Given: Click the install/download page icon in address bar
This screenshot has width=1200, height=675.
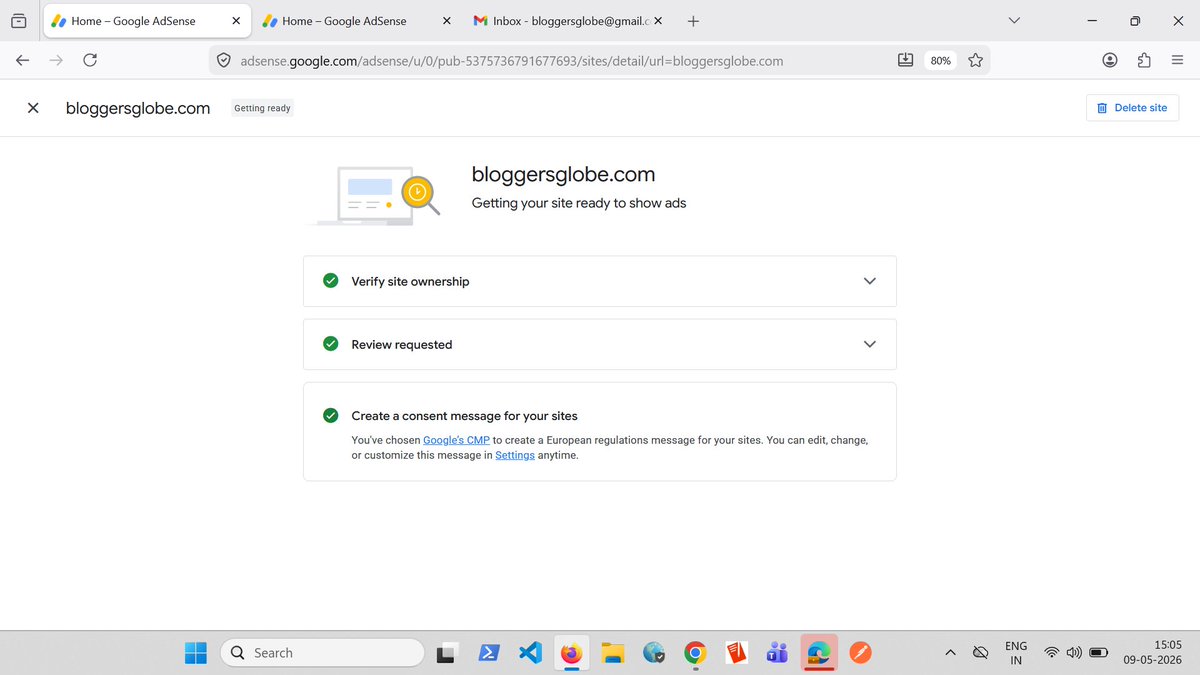Looking at the screenshot, I should (905, 60).
